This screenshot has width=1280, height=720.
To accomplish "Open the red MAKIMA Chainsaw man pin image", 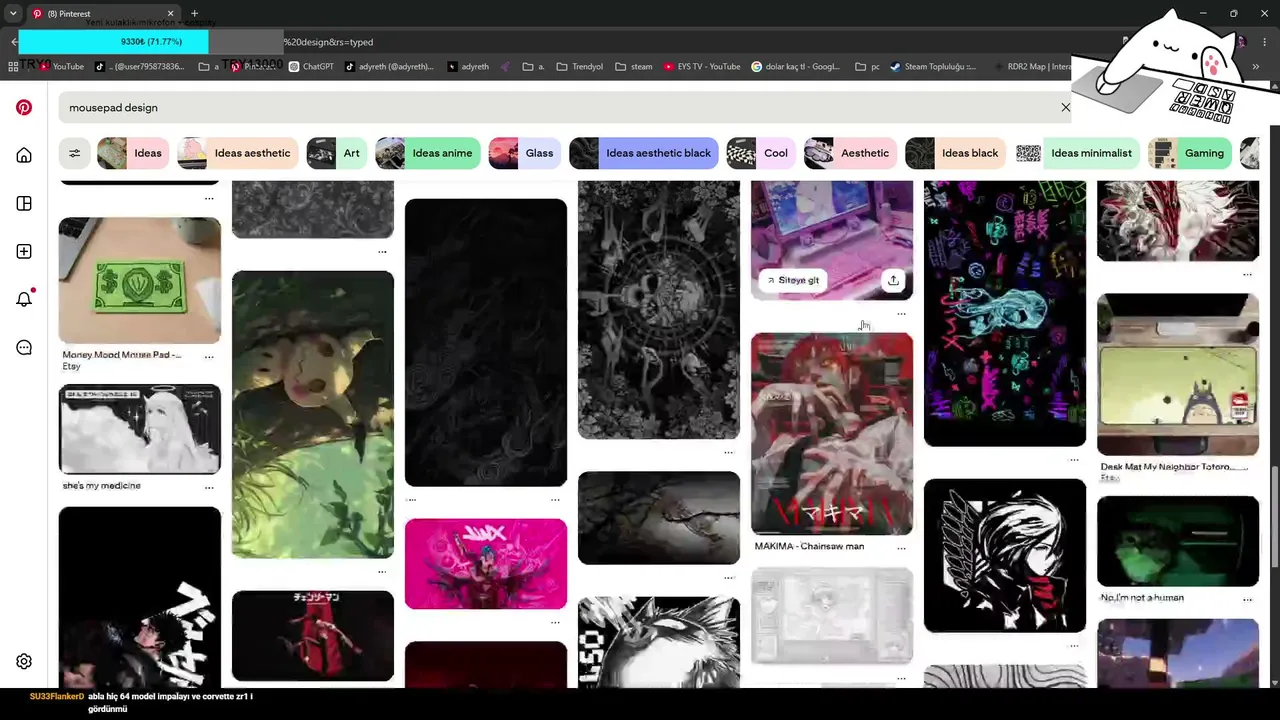I will [x=832, y=434].
